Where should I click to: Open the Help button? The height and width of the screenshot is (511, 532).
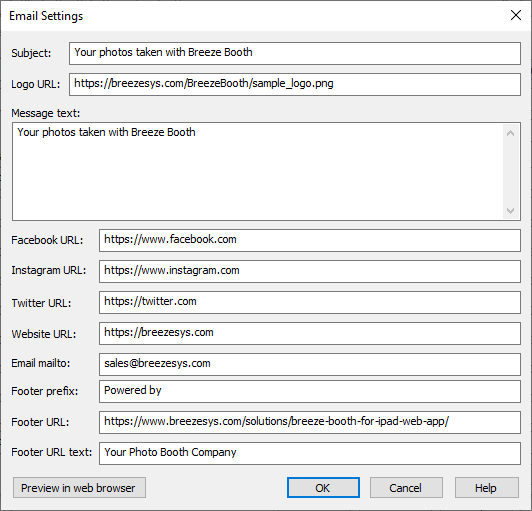487,488
